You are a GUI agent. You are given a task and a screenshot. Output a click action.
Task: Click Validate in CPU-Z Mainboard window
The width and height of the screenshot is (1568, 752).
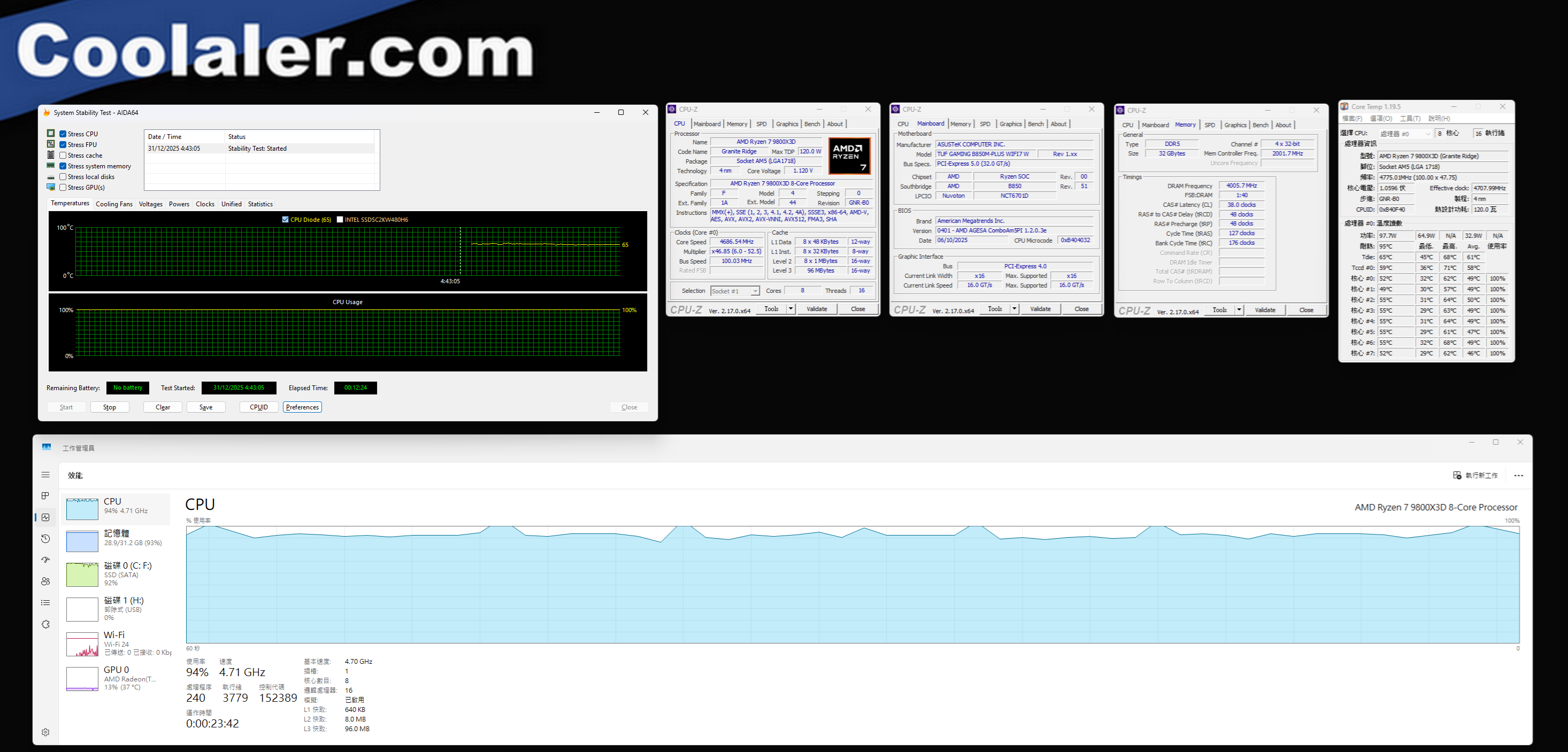point(1040,309)
